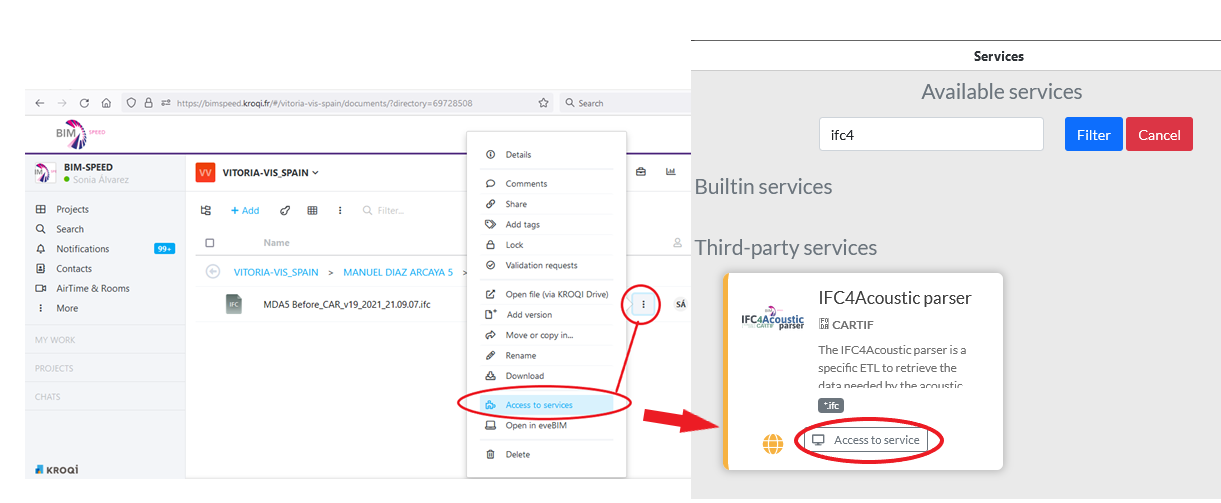Open the toolbar vertical dots menu
The width and height of the screenshot is (1221, 503).
pos(340,211)
